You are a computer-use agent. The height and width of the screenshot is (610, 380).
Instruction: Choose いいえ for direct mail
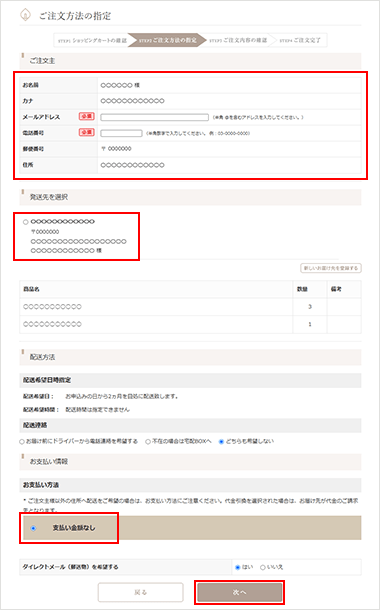[x=263, y=567]
